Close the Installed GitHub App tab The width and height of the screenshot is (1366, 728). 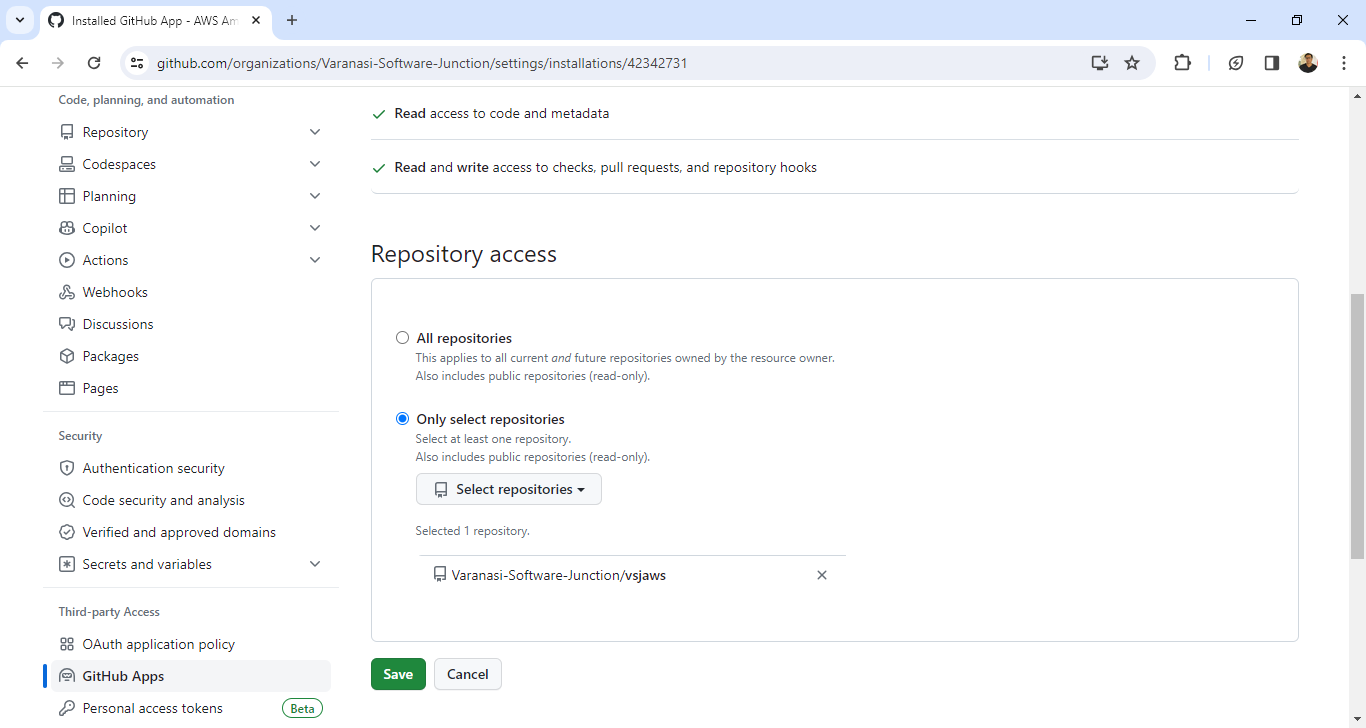click(x=256, y=20)
